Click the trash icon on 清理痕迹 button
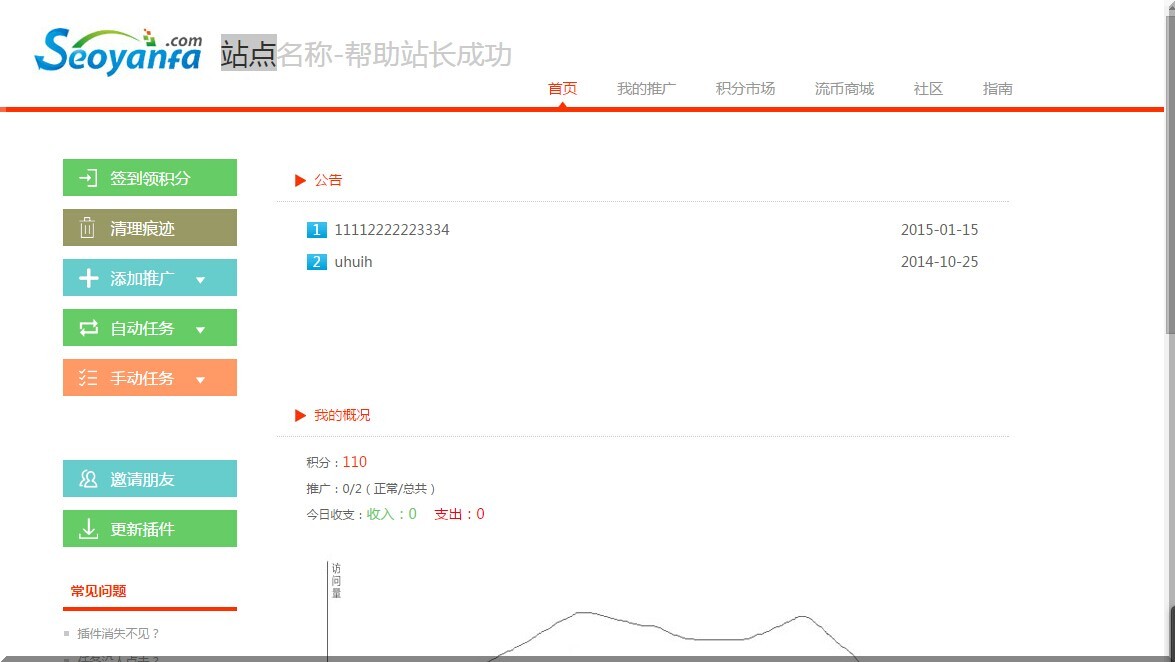1175x662 pixels. tap(87, 227)
